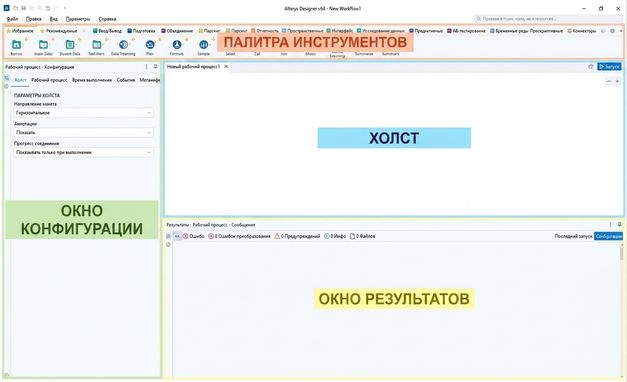Image resolution: width=627 pixels, height=382 pixels.
Task: Select the Text Input tool icon
Action: click(96, 44)
